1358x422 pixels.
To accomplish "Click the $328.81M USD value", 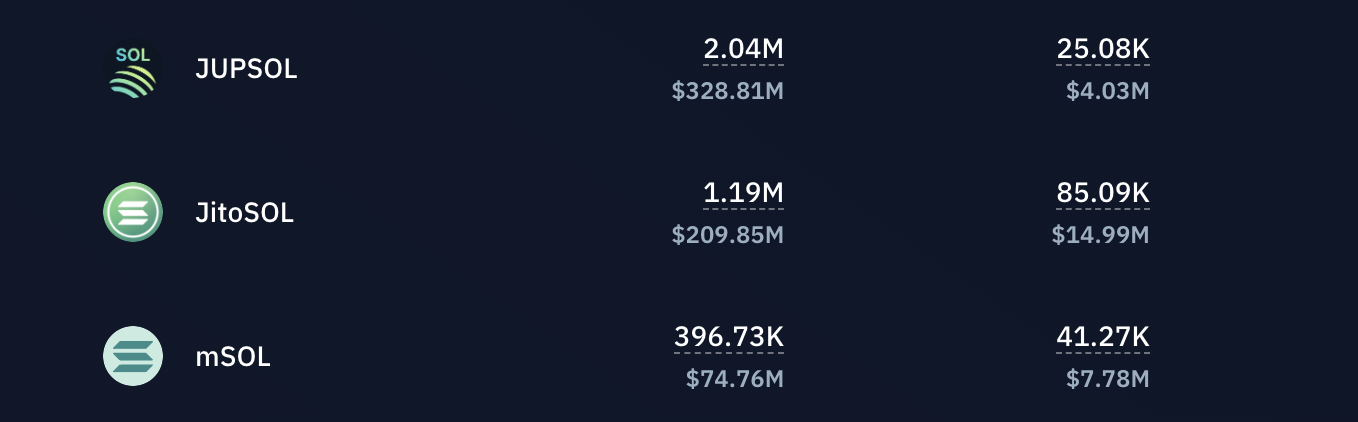I will pos(727,92).
